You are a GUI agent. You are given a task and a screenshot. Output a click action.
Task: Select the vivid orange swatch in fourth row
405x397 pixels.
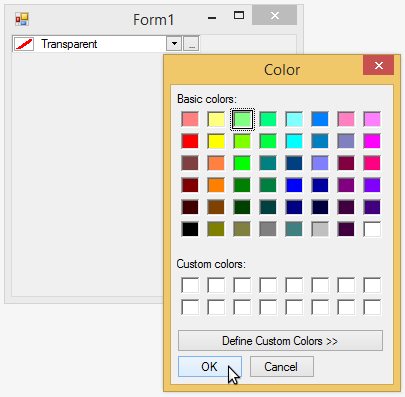click(x=216, y=185)
